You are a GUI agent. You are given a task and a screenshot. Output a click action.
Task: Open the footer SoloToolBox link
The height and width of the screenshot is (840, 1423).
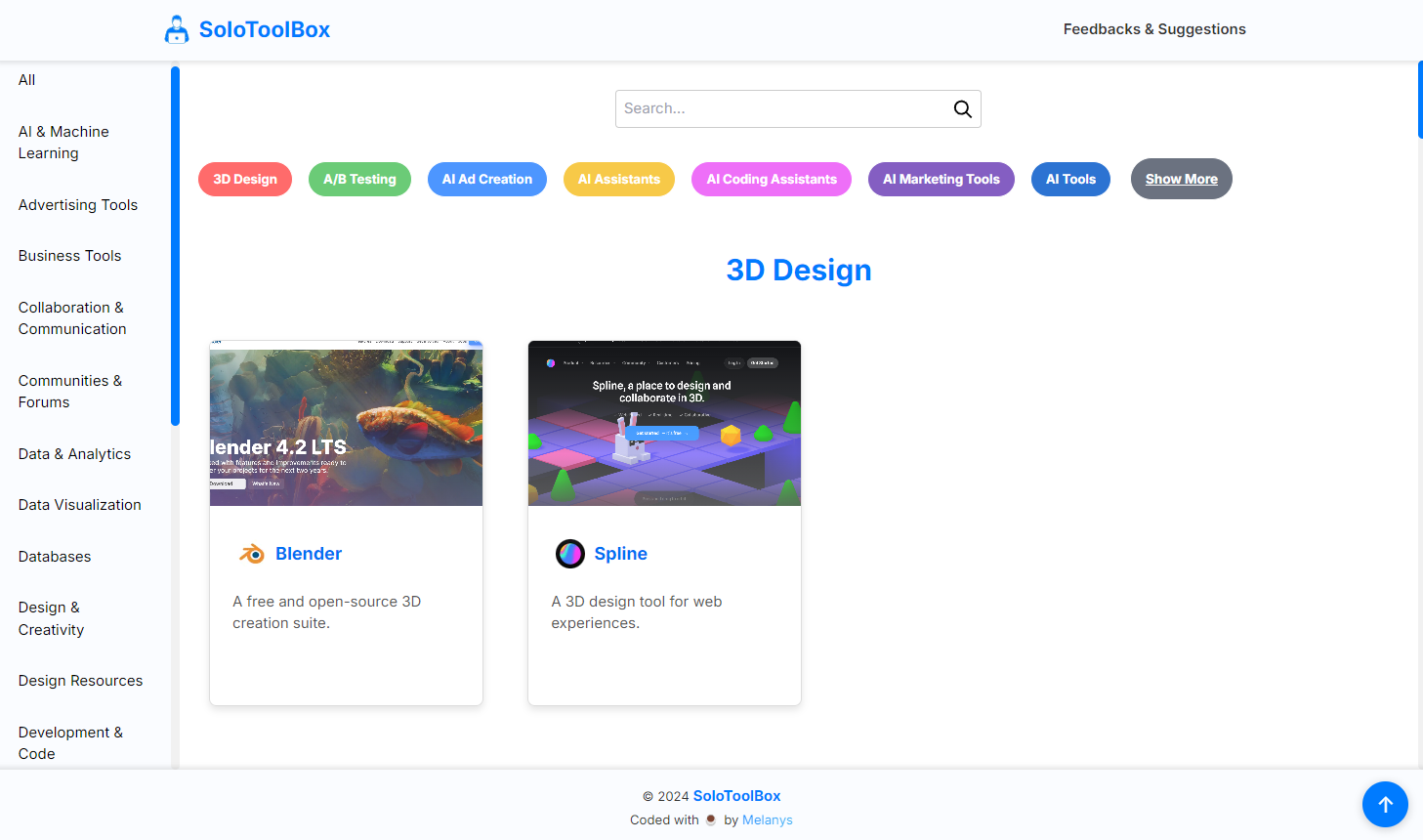tap(736, 796)
